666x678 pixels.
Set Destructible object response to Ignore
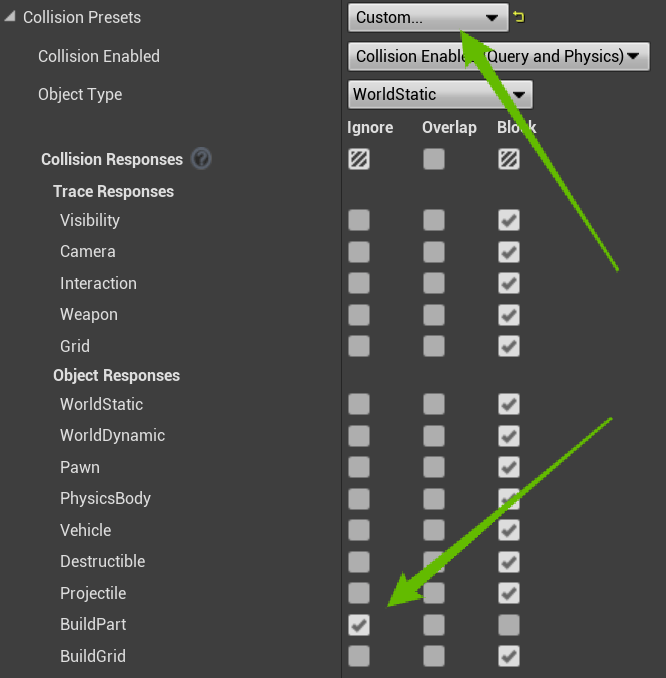pos(359,562)
